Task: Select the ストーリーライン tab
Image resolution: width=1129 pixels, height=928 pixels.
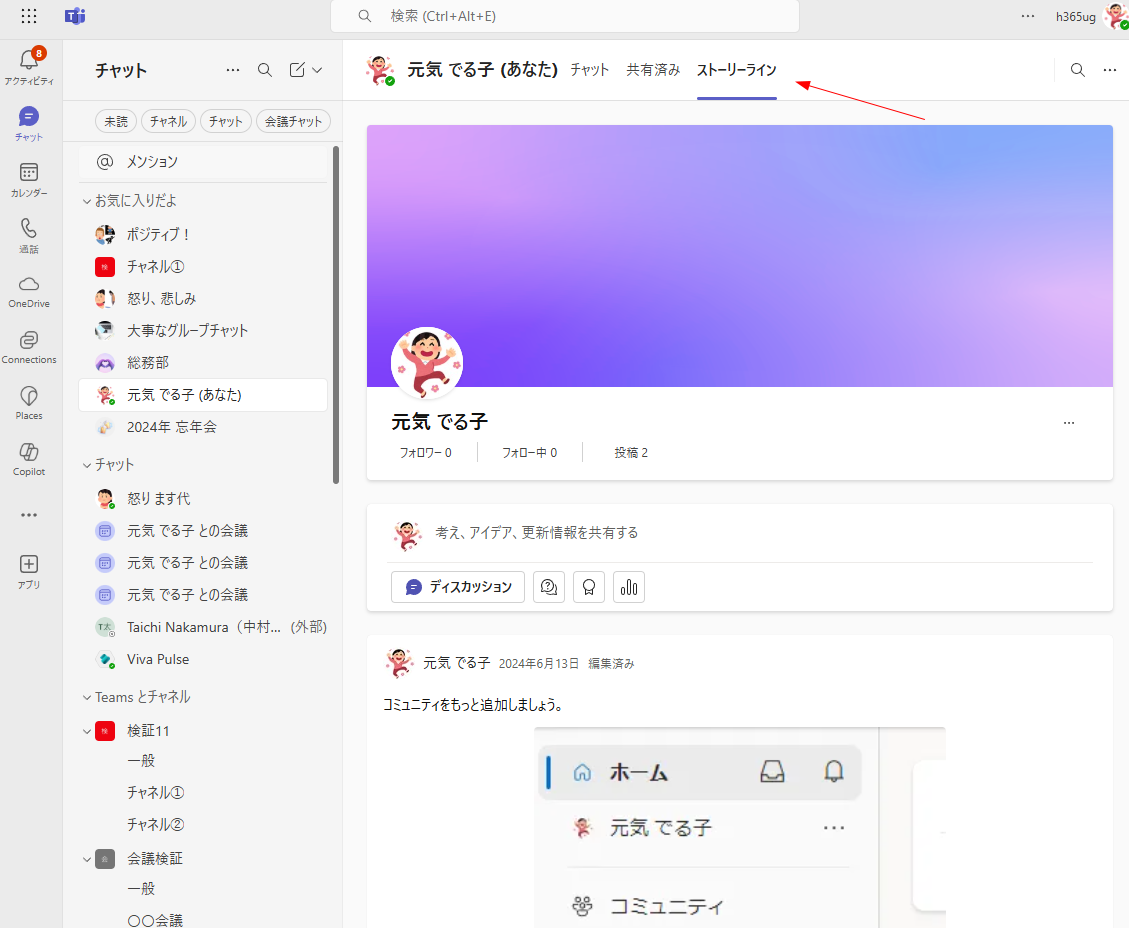Action: (x=737, y=70)
